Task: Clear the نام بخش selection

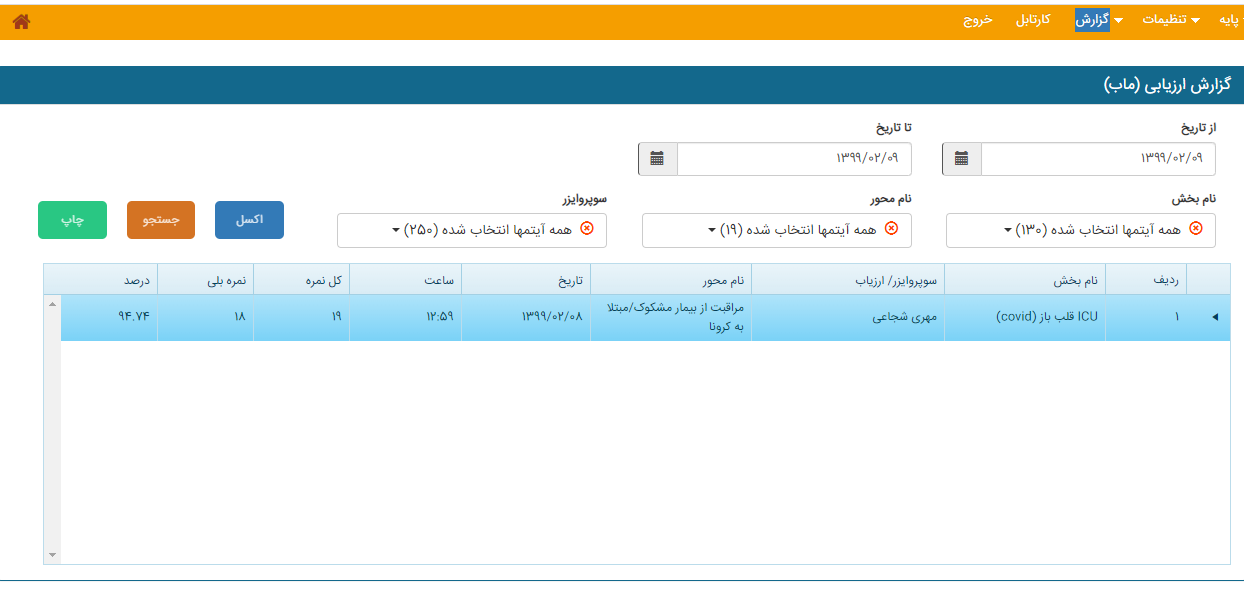Action: (1196, 229)
